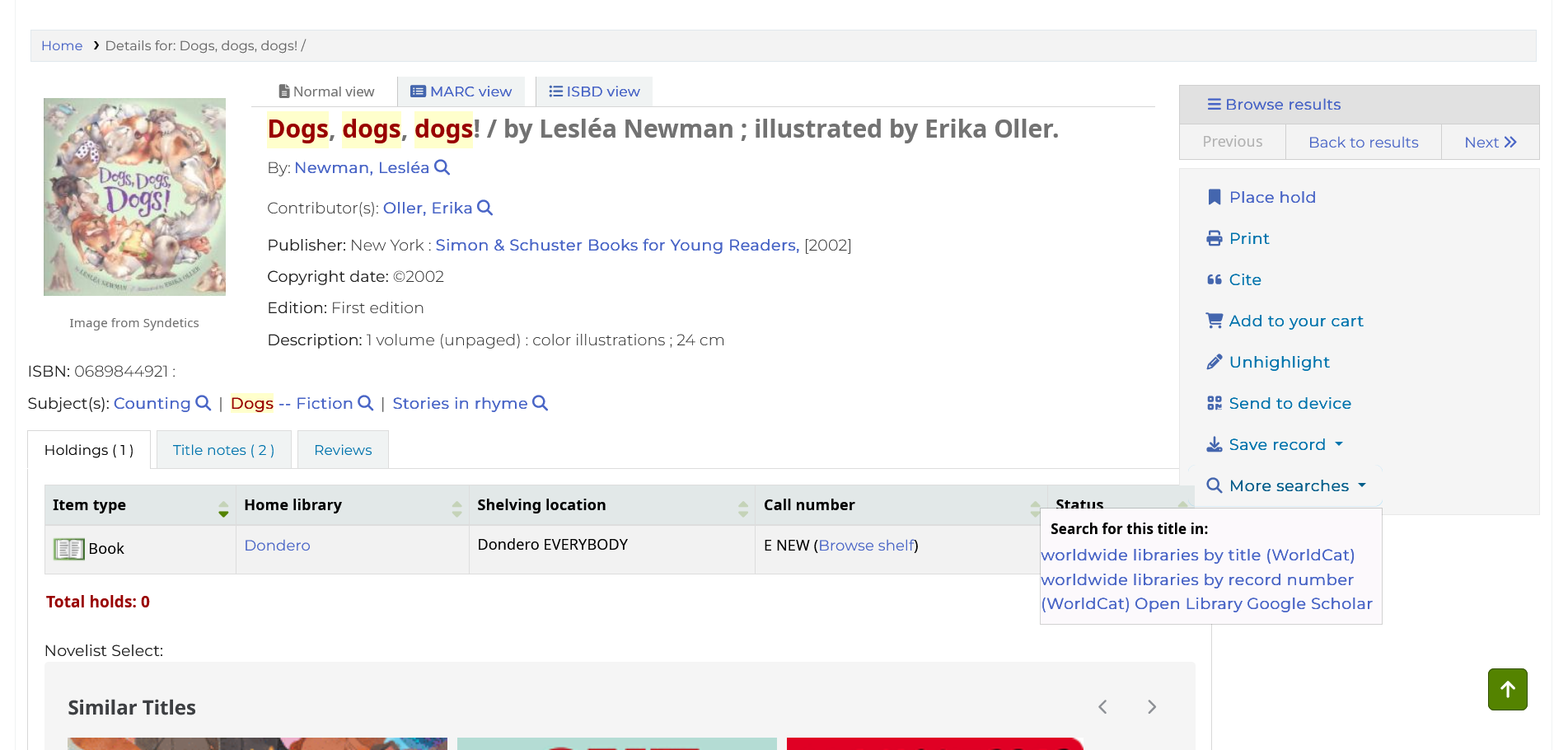Show previous Similar Titles with left chevron
1568x750 pixels.
tap(1102, 707)
